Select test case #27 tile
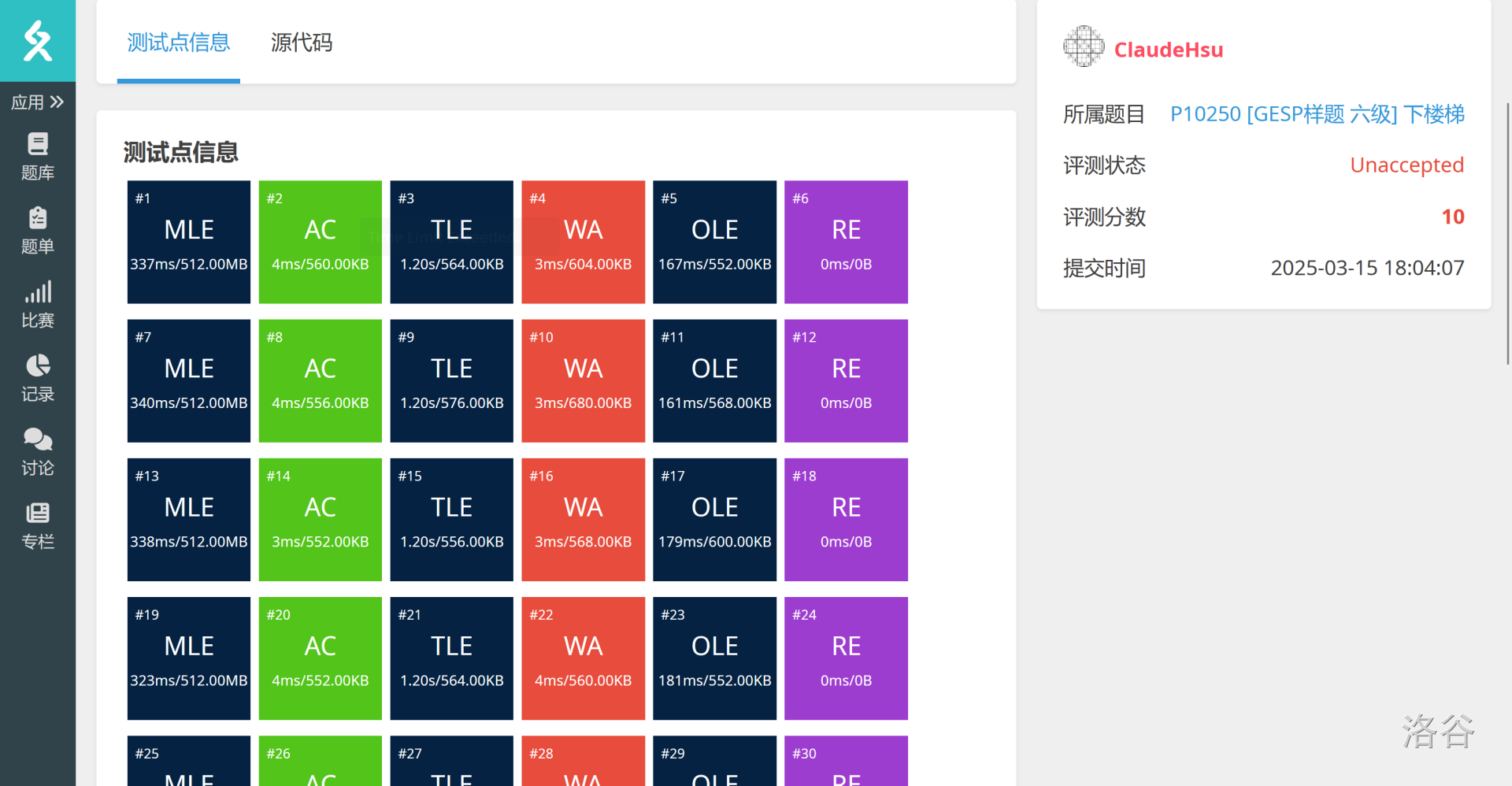This screenshot has width=1512, height=786. coord(452,761)
